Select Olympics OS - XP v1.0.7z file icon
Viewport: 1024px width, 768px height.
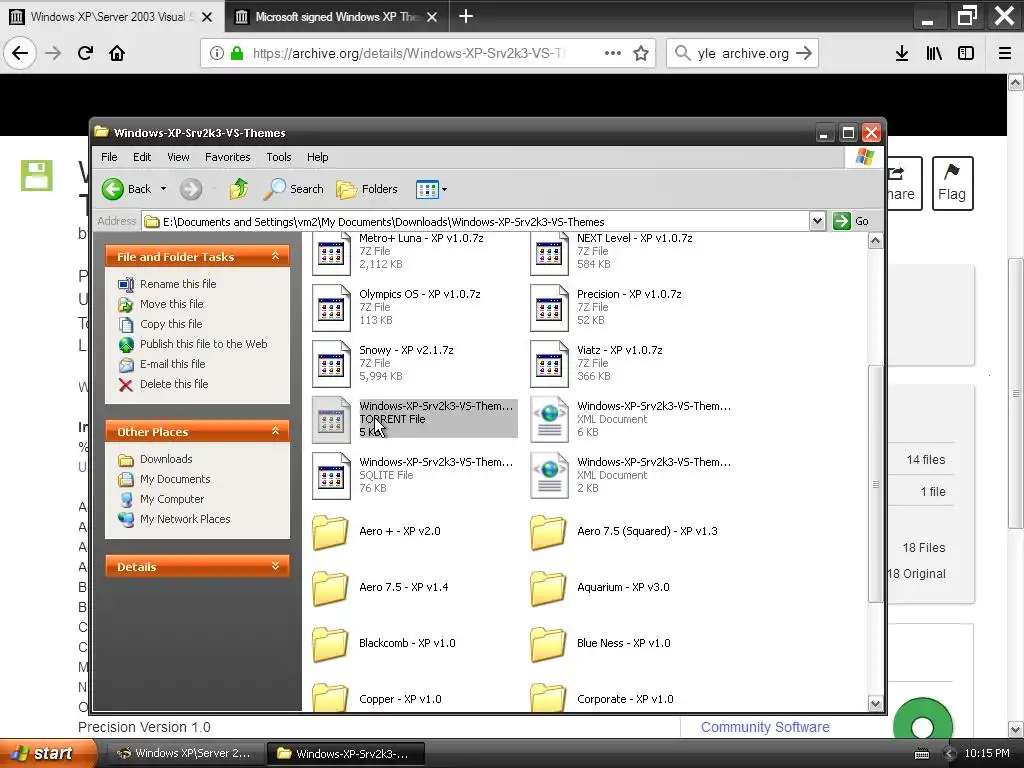pyautogui.click(x=331, y=308)
